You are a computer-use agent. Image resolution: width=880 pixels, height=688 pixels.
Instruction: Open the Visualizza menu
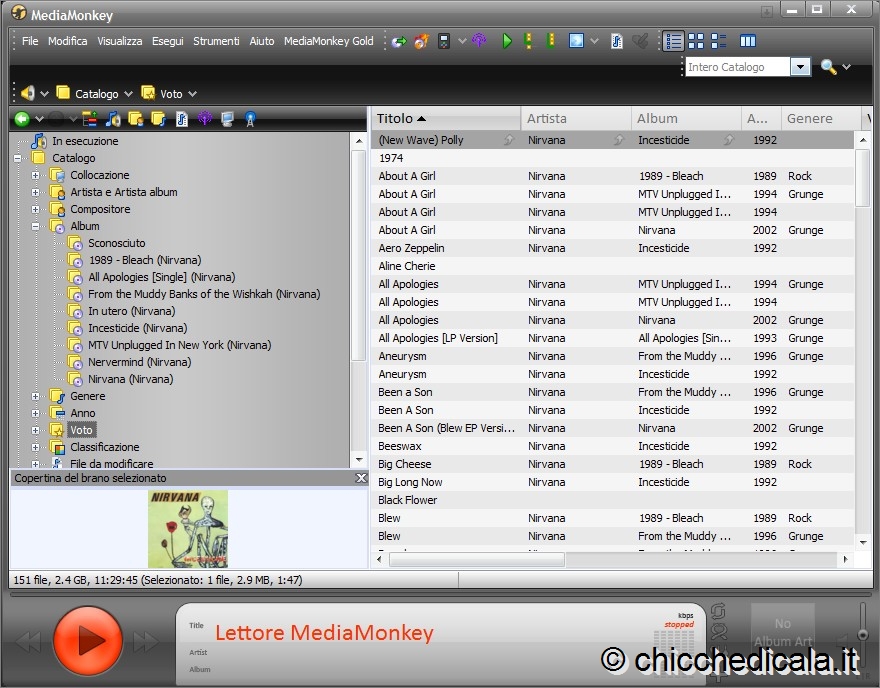(x=120, y=41)
